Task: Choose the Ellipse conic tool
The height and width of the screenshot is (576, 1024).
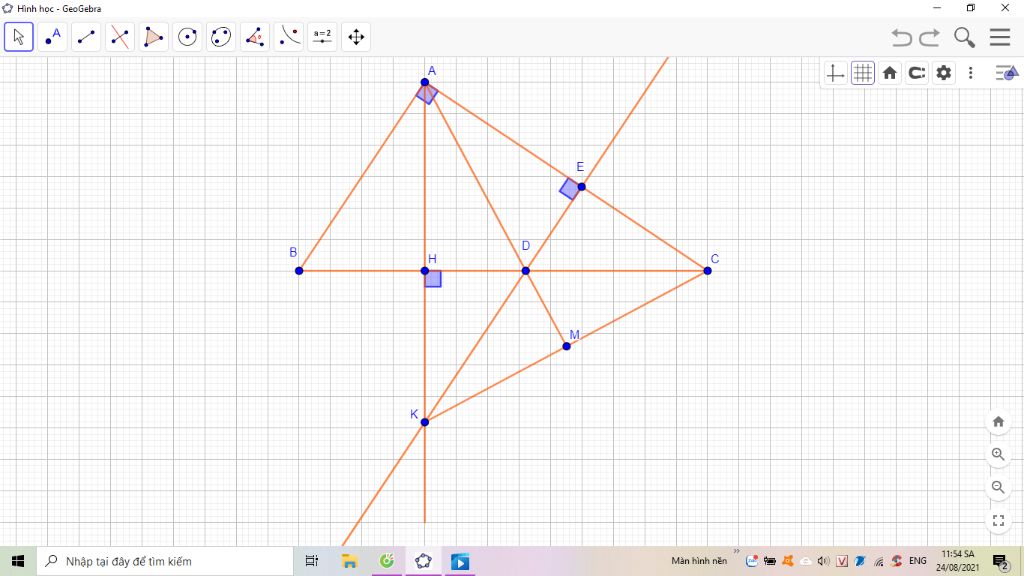Action: point(221,38)
